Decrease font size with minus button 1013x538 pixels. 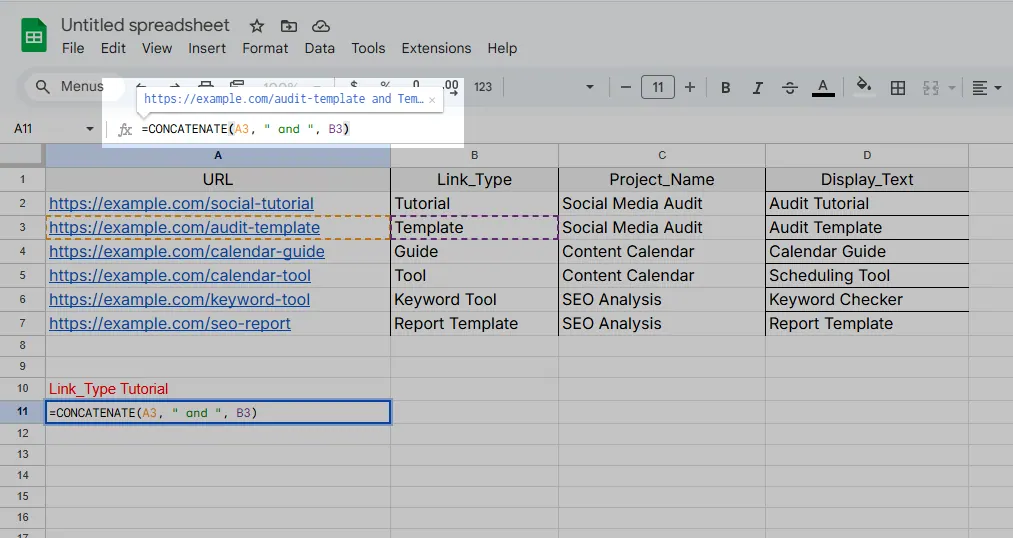click(x=626, y=88)
